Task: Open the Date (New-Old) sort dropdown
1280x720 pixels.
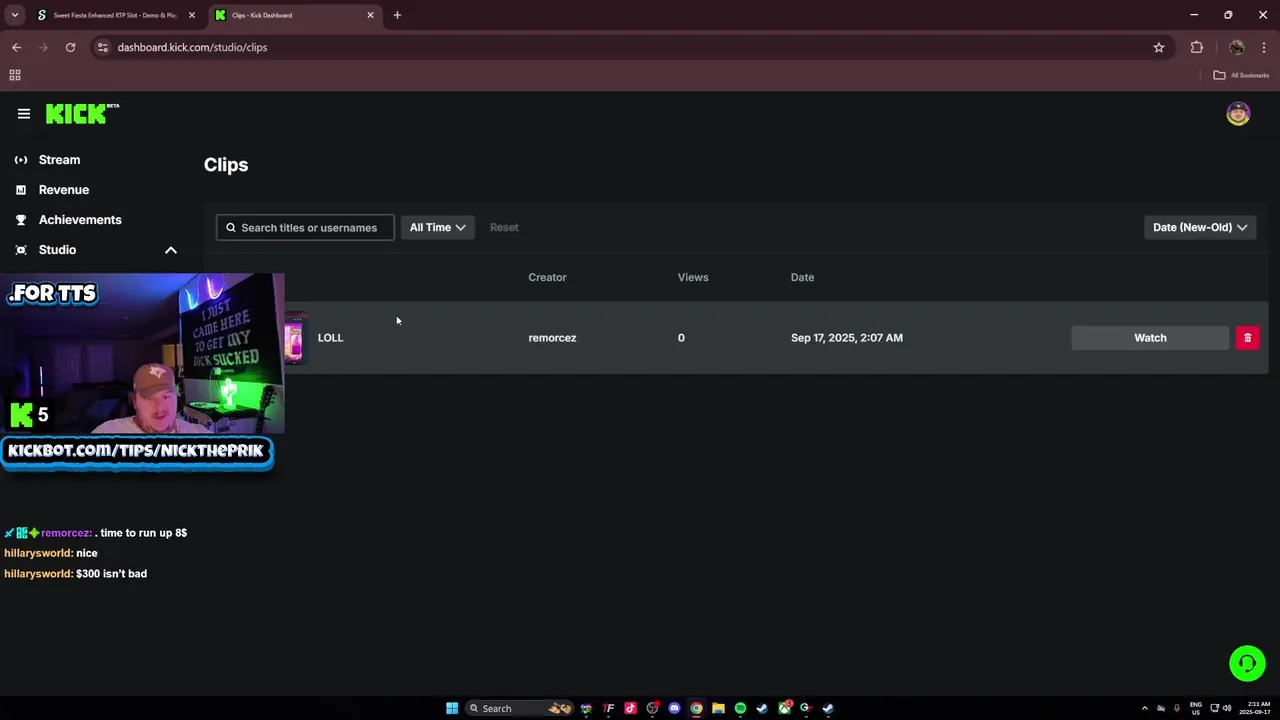Action: coord(1200,227)
